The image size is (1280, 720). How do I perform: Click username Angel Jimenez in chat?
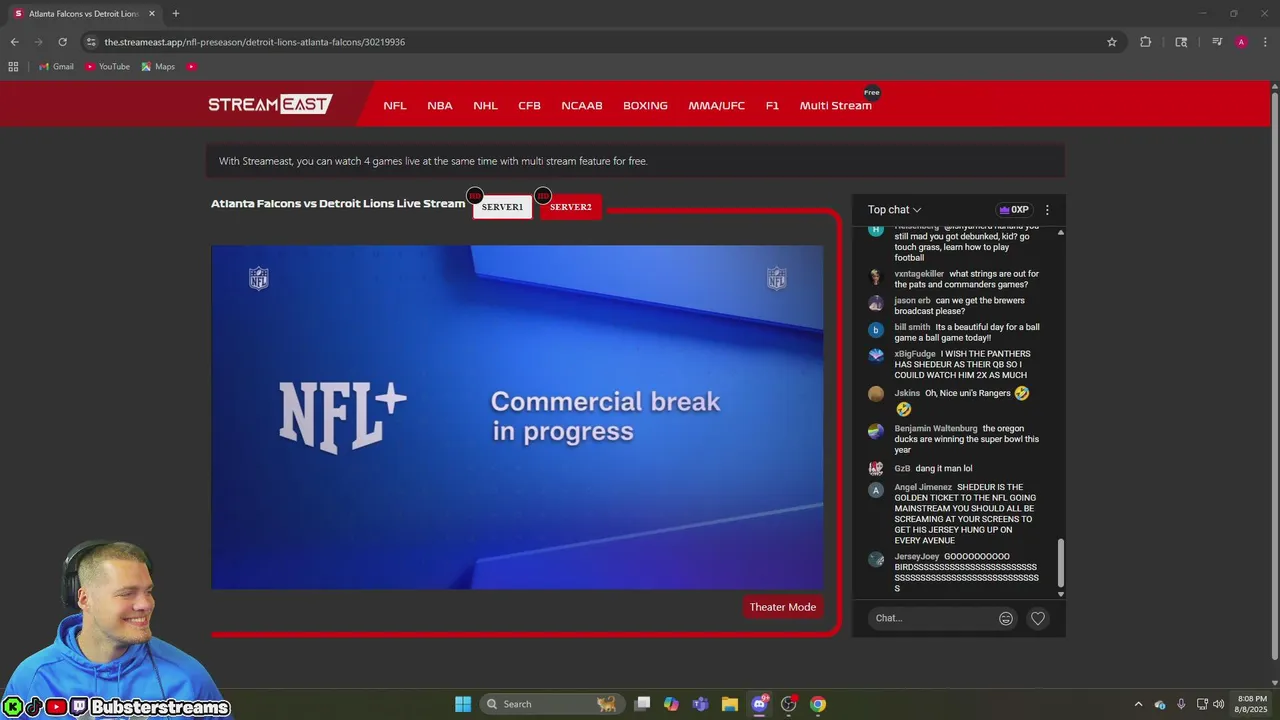coord(923,487)
